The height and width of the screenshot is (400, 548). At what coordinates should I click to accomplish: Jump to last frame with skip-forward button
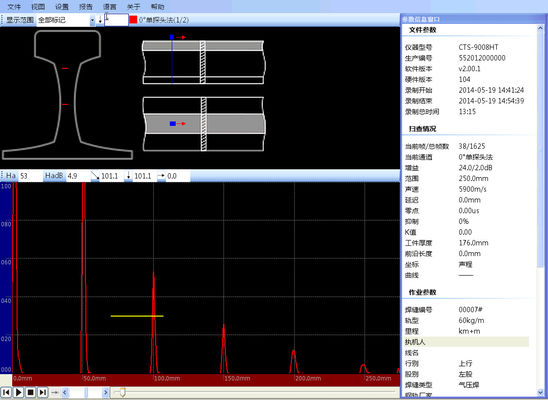click(42, 392)
